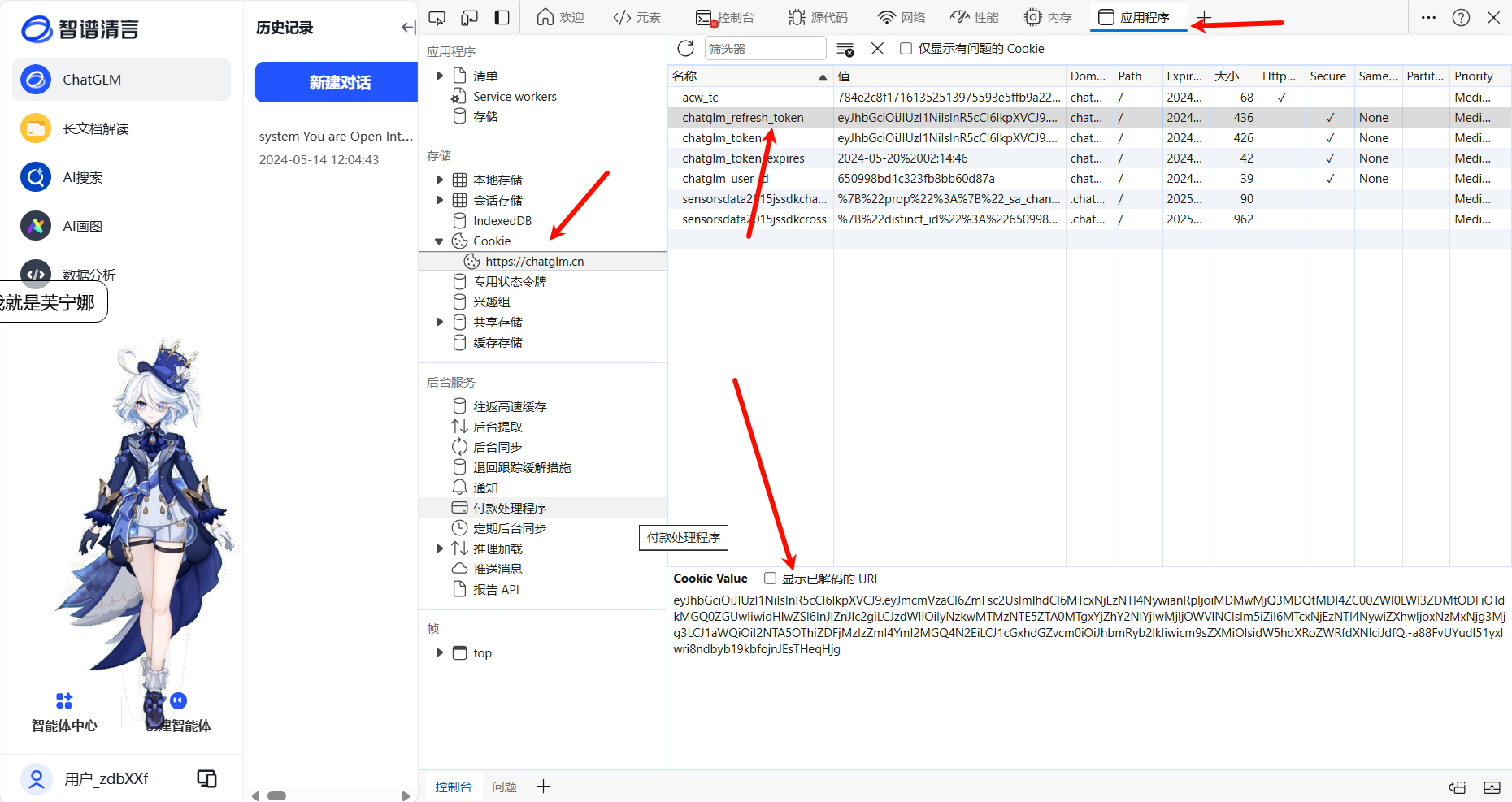Open 专用状态令牌 storage item
This screenshot has height=802, width=1512.
(x=499, y=281)
